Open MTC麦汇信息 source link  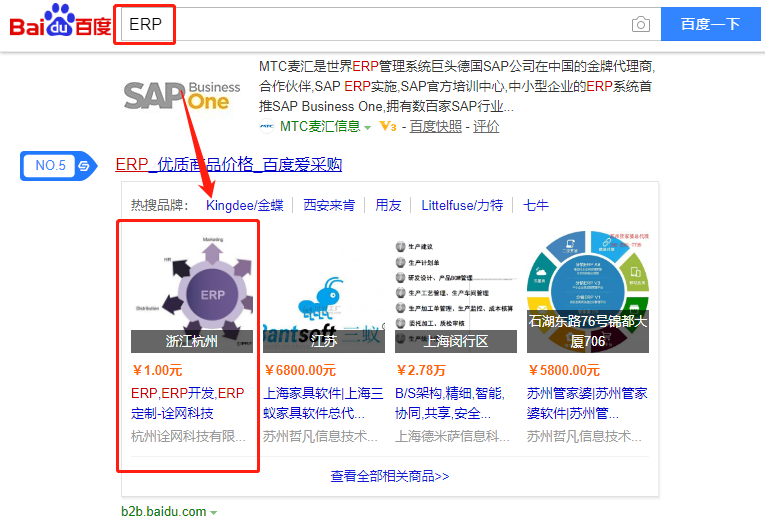[320, 127]
